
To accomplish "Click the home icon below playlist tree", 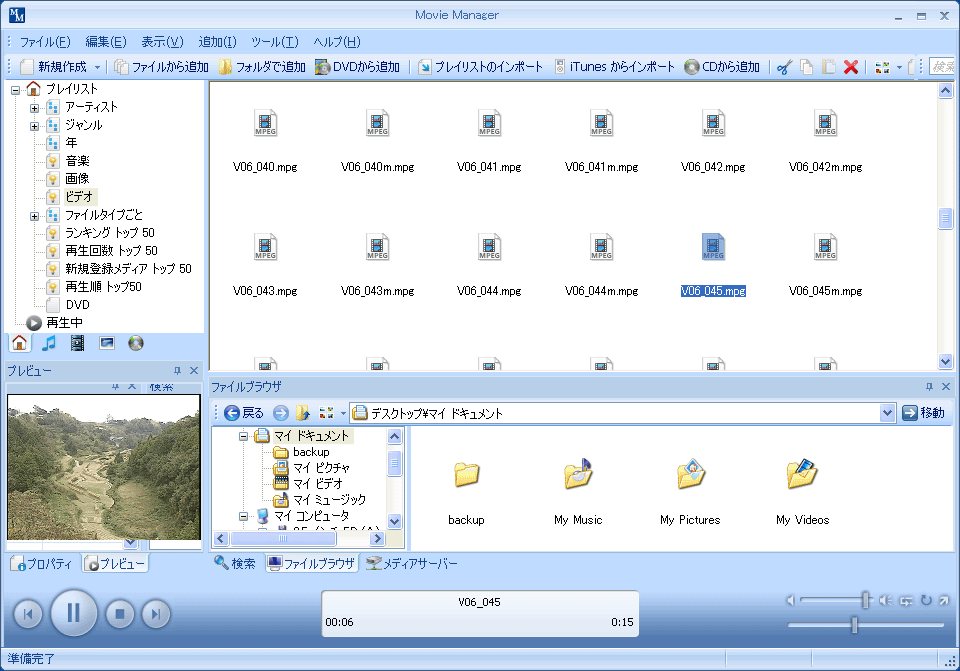I will tap(20, 343).
